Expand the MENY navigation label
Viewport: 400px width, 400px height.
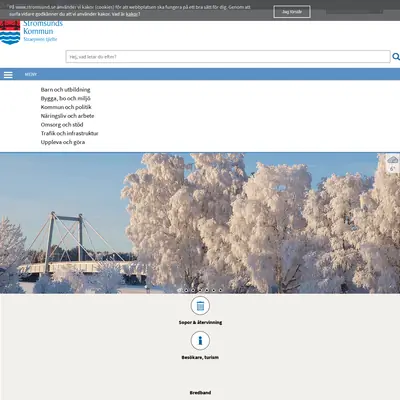coord(31,74)
